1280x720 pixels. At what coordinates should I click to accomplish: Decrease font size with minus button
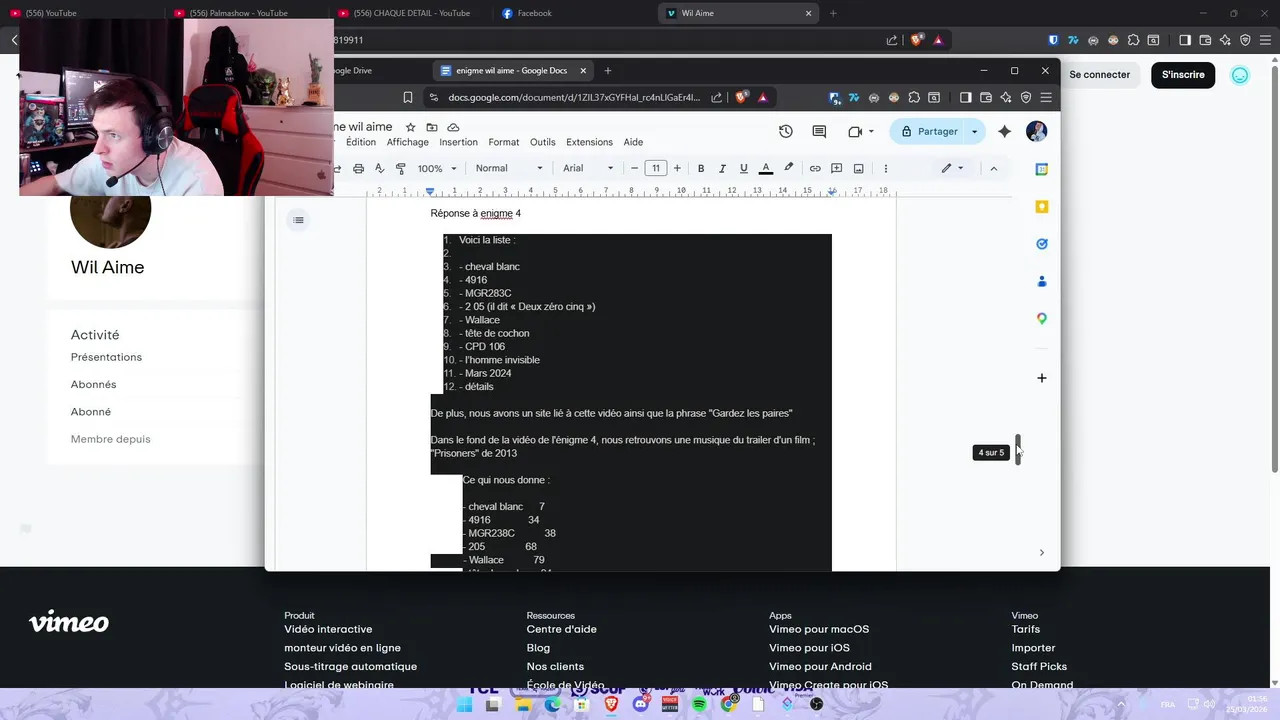(x=634, y=168)
